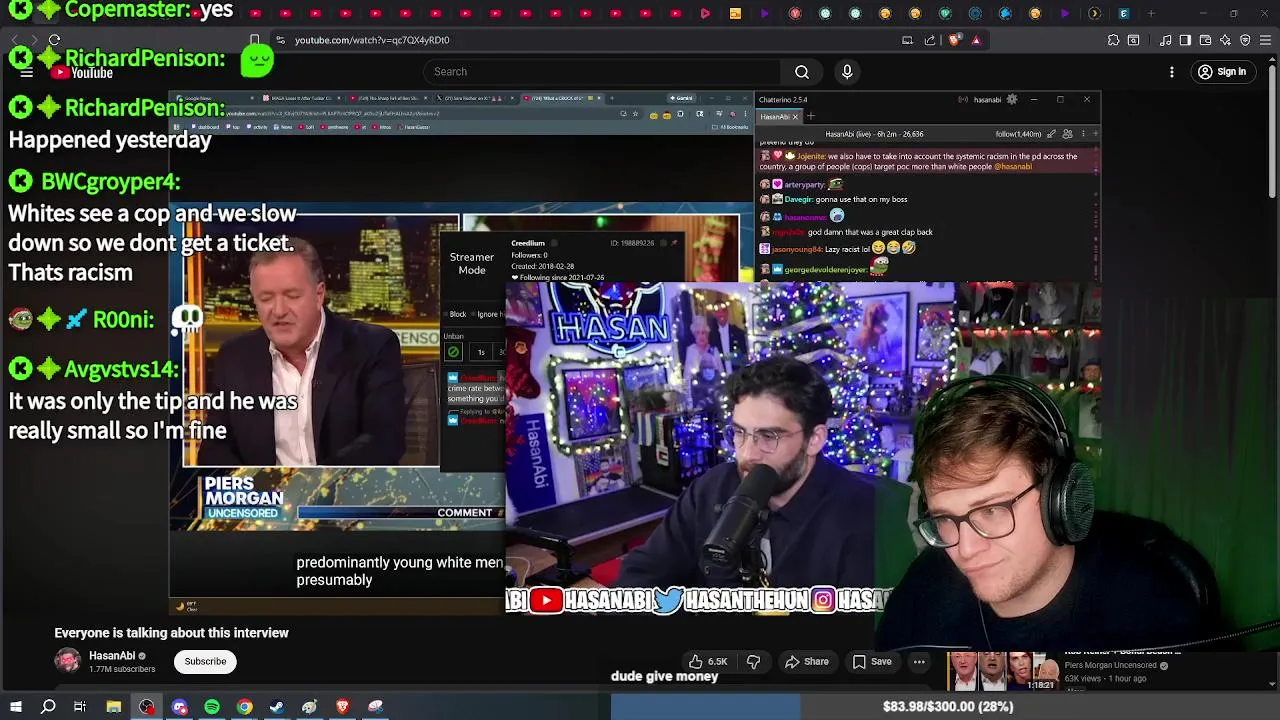
Task: Click the address bar URL youtube.com/watch
Action: coord(372,40)
